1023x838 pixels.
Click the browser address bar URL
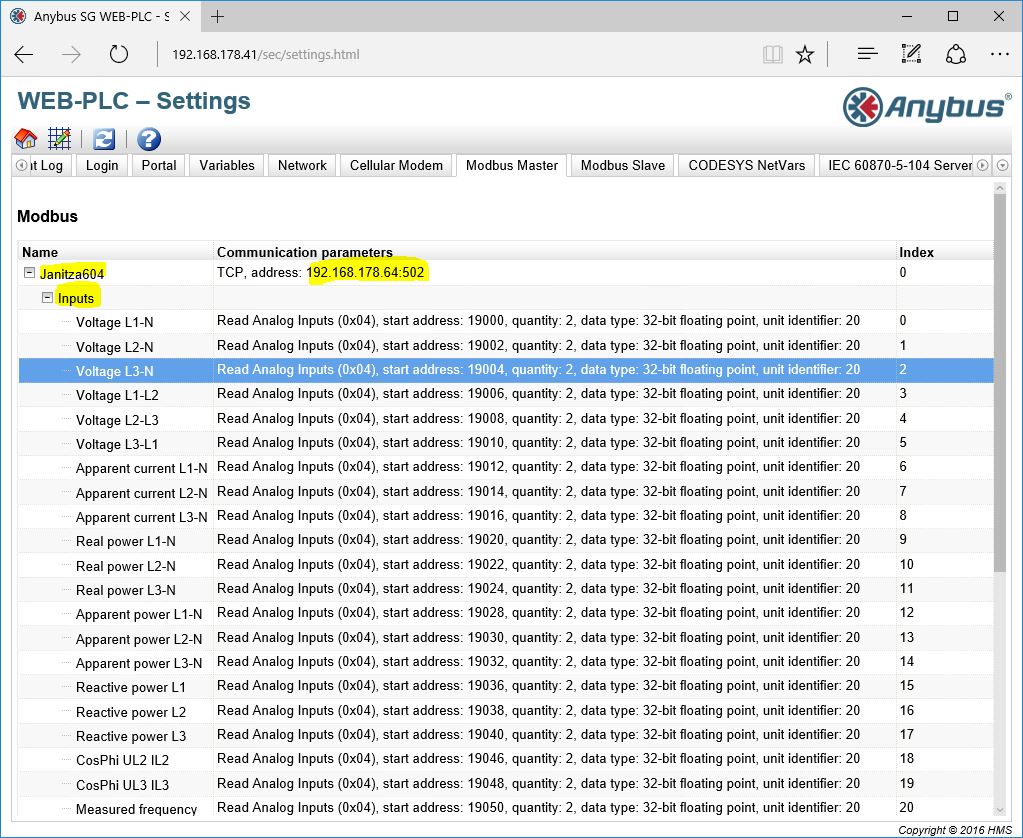(x=266, y=54)
